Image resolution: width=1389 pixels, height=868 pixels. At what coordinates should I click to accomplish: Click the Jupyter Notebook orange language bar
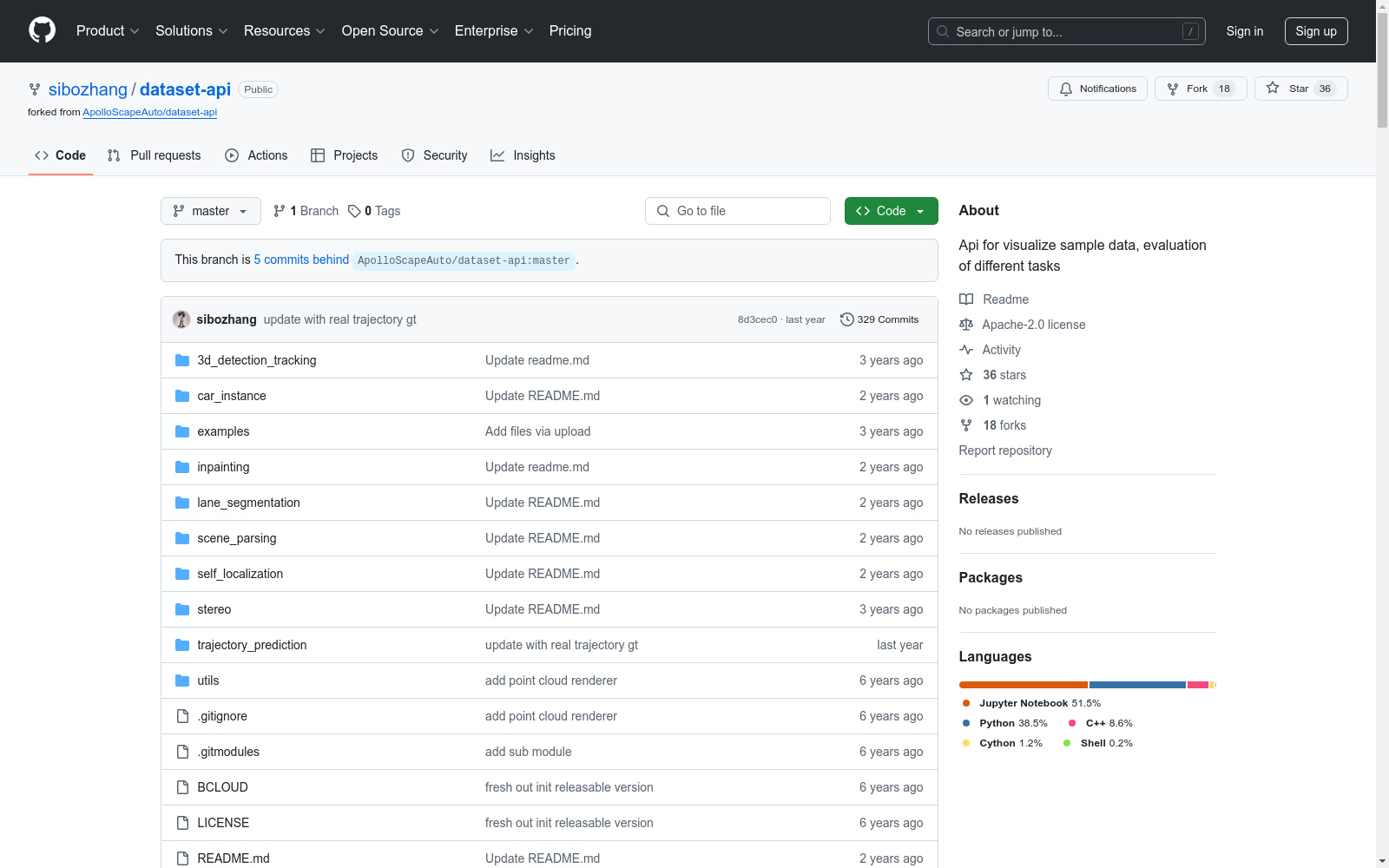click(1024, 685)
